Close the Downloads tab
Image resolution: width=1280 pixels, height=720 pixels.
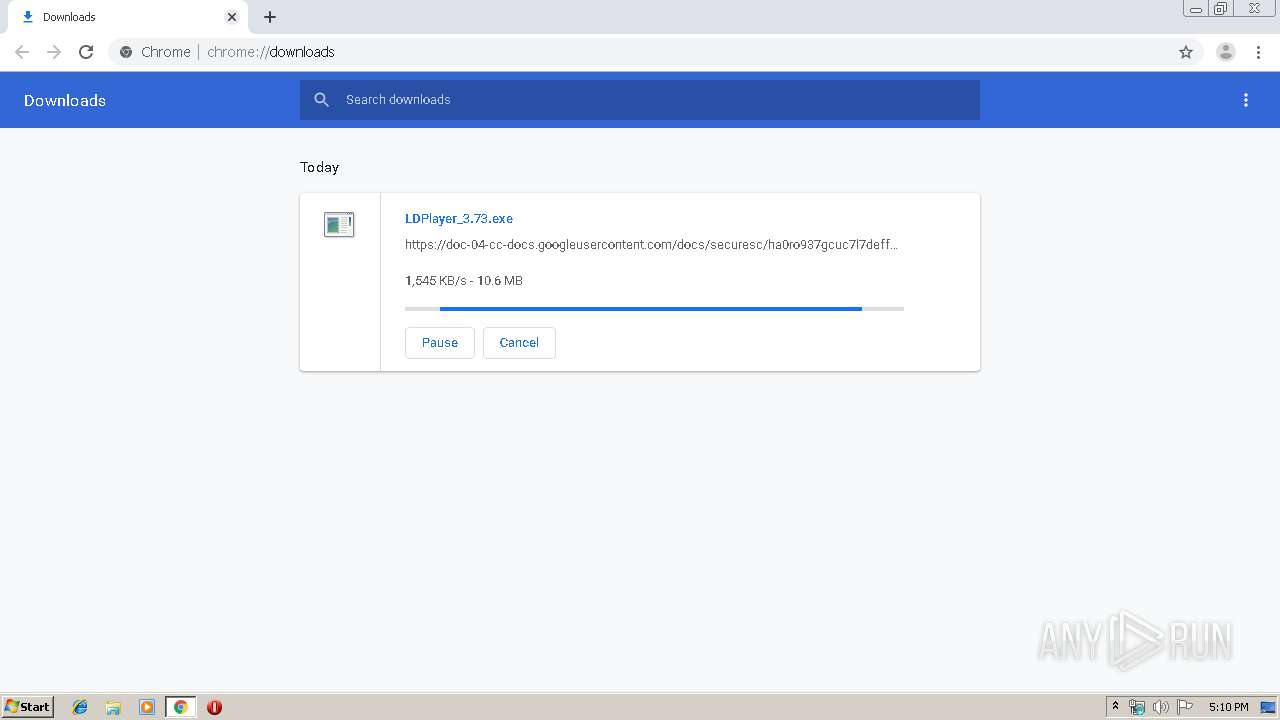pos(232,17)
